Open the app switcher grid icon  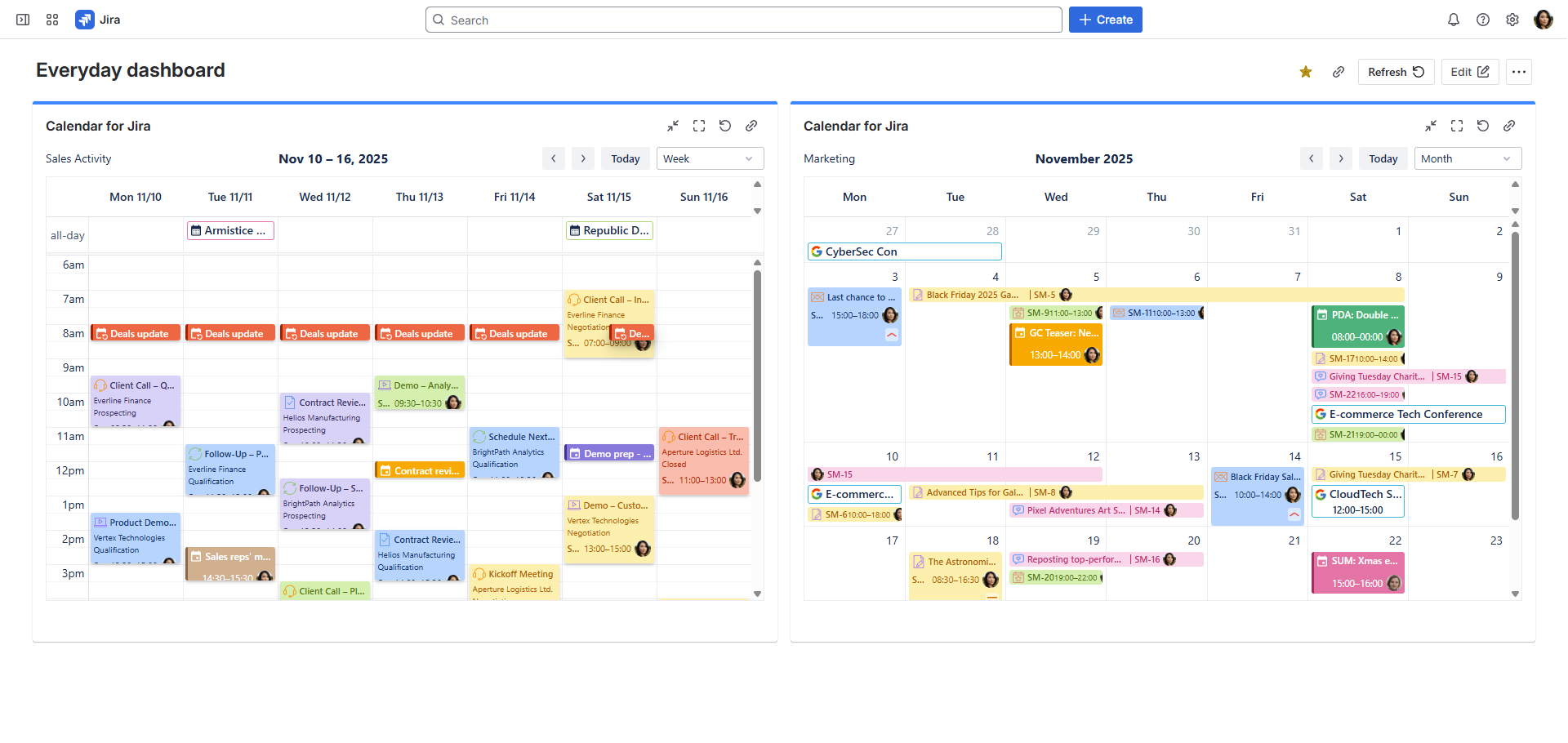(x=52, y=20)
